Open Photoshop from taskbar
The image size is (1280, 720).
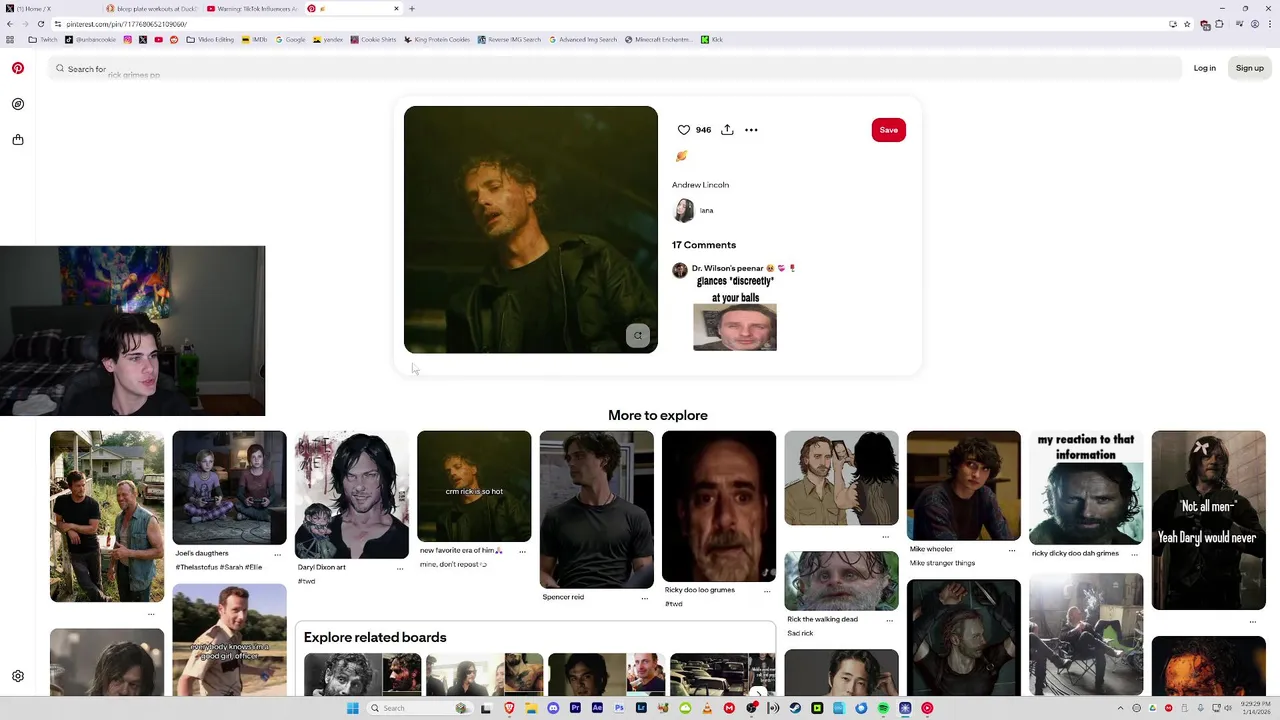pyautogui.click(x=619, y=708)
